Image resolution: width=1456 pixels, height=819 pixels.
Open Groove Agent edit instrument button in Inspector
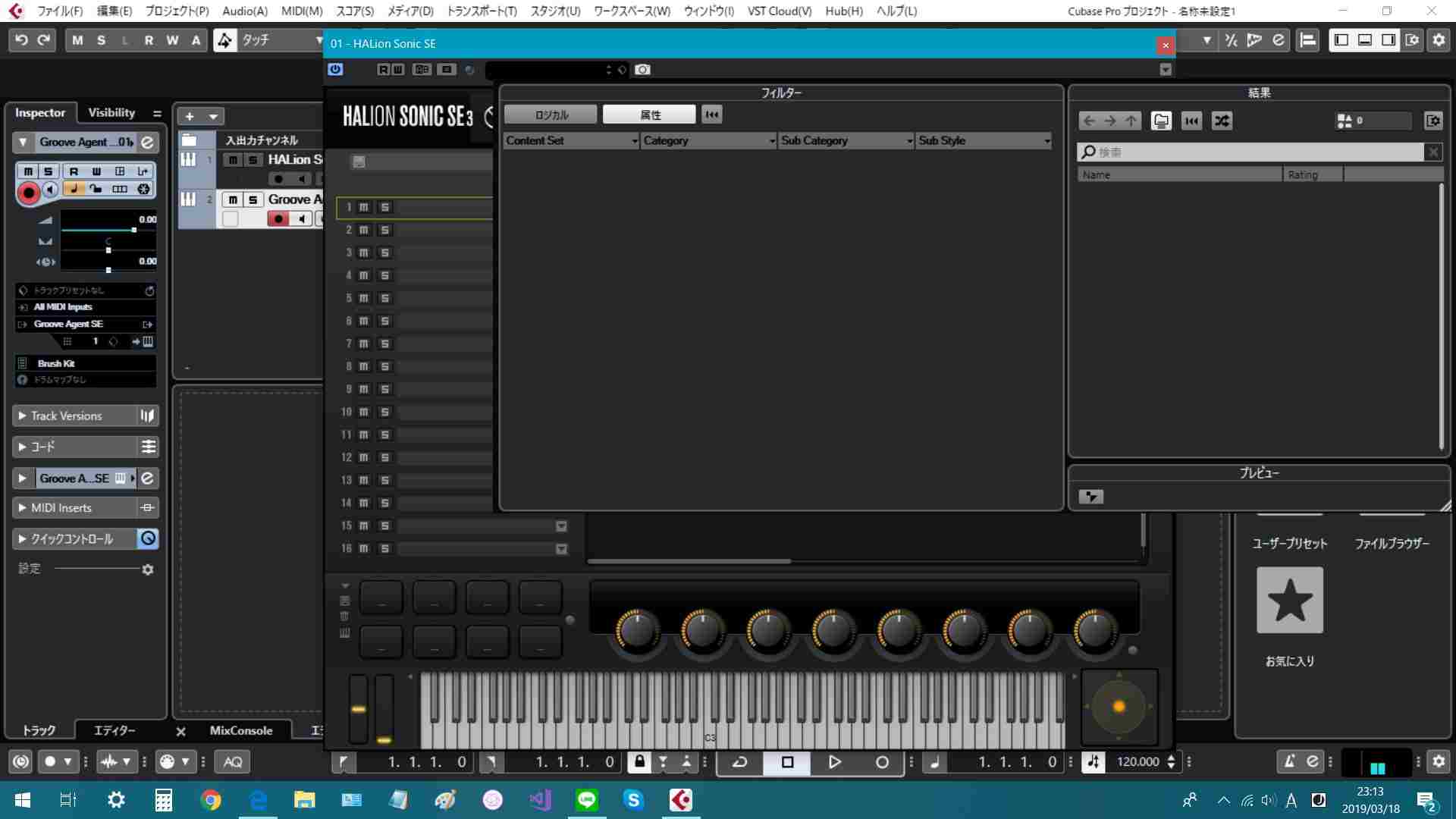[x=148, y=142]
